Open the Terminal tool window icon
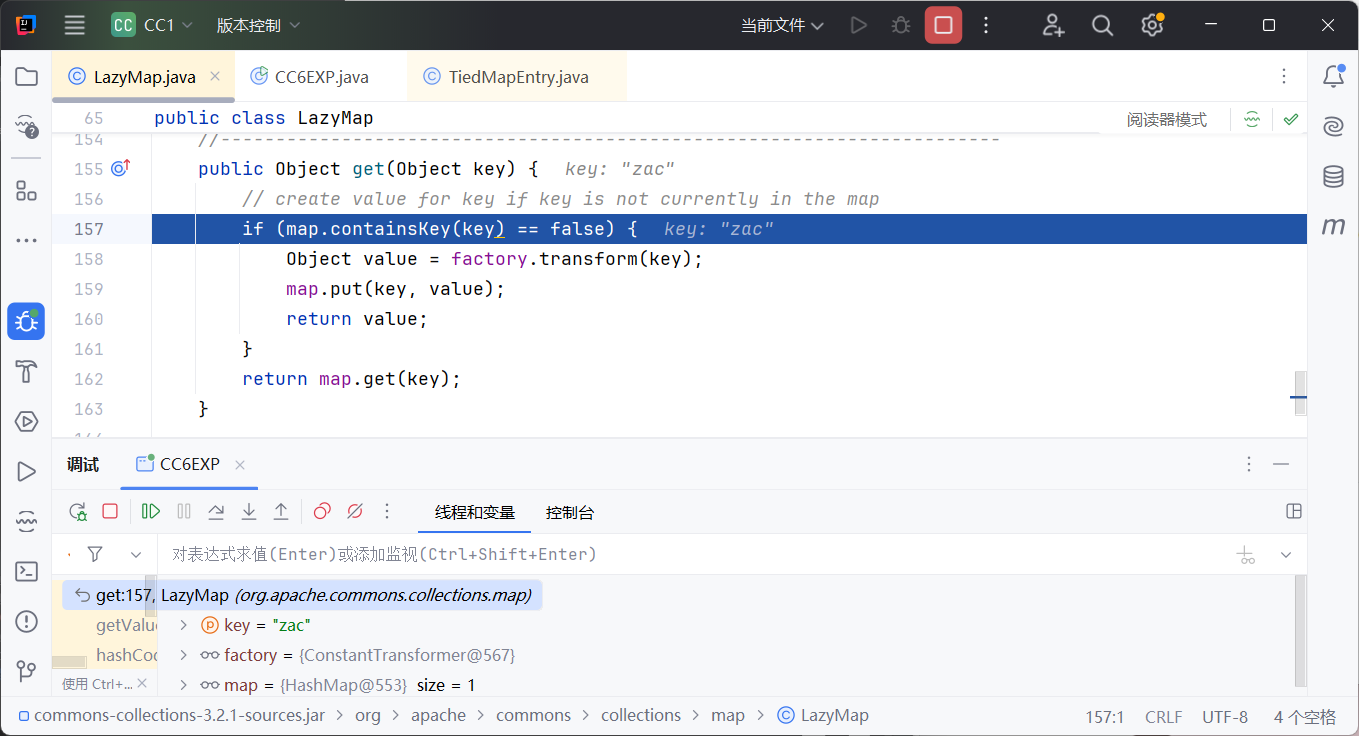1359x736 pixels. [x=27, y=572]
